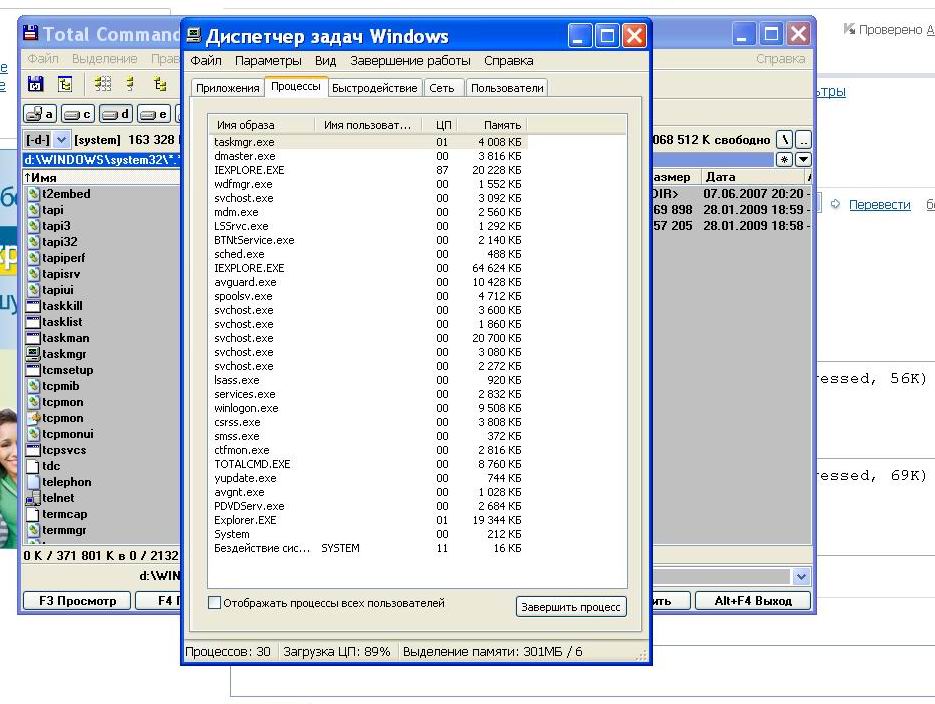Open Завершение работы menu
Viewport: 935px width, 704px height.
pos(410,61)
